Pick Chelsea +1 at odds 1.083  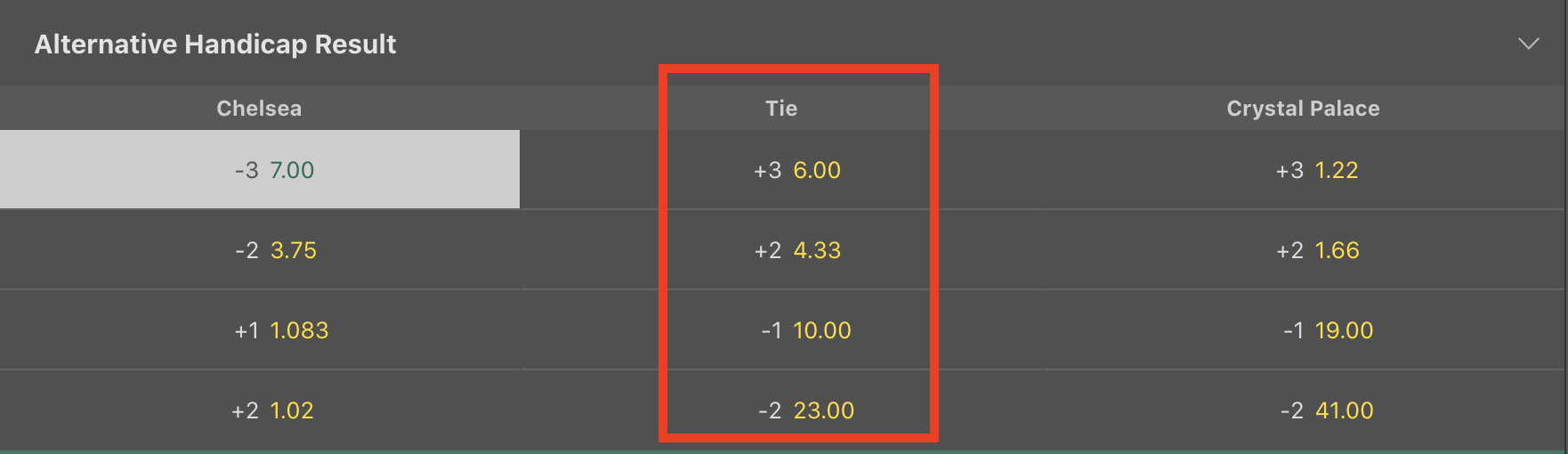[260, 330]
